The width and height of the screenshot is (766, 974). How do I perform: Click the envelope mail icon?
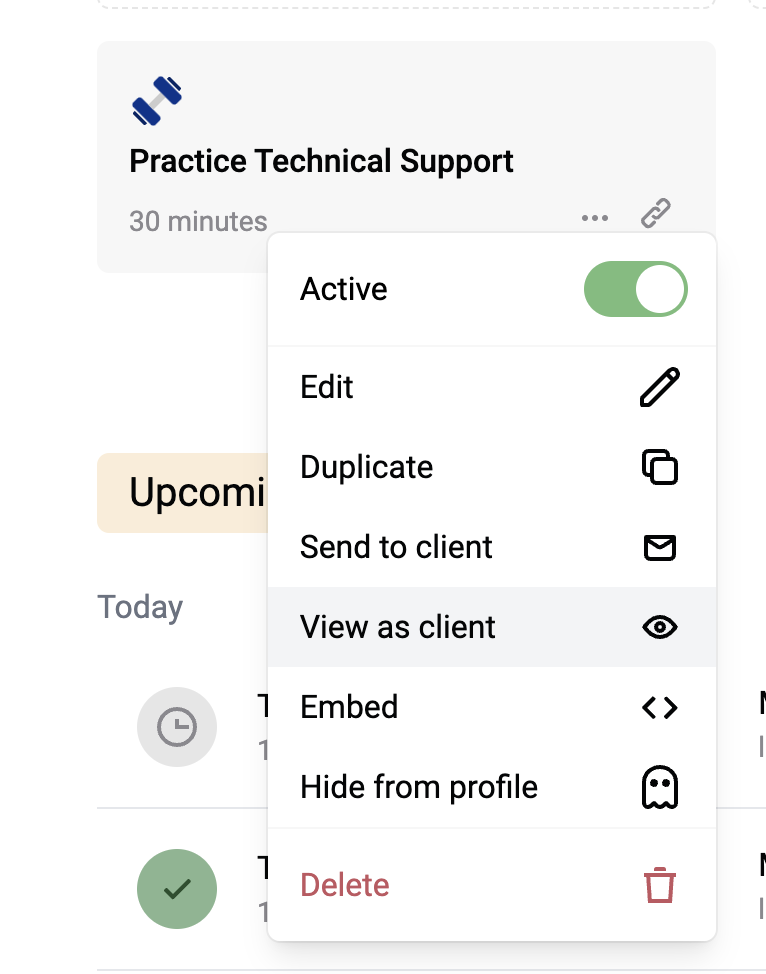[660, 547]
